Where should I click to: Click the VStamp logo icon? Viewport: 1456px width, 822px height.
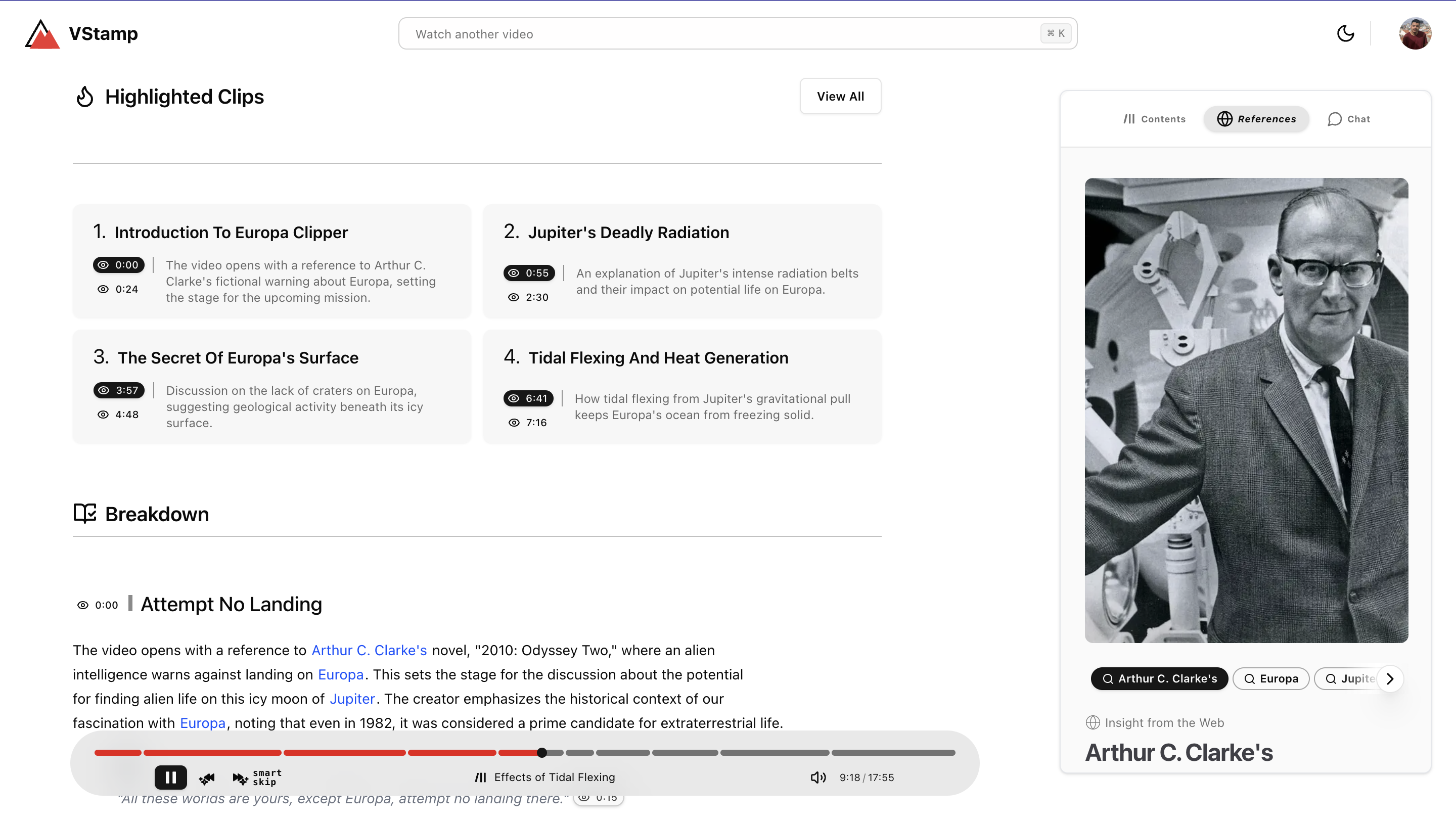click(42, 34)
